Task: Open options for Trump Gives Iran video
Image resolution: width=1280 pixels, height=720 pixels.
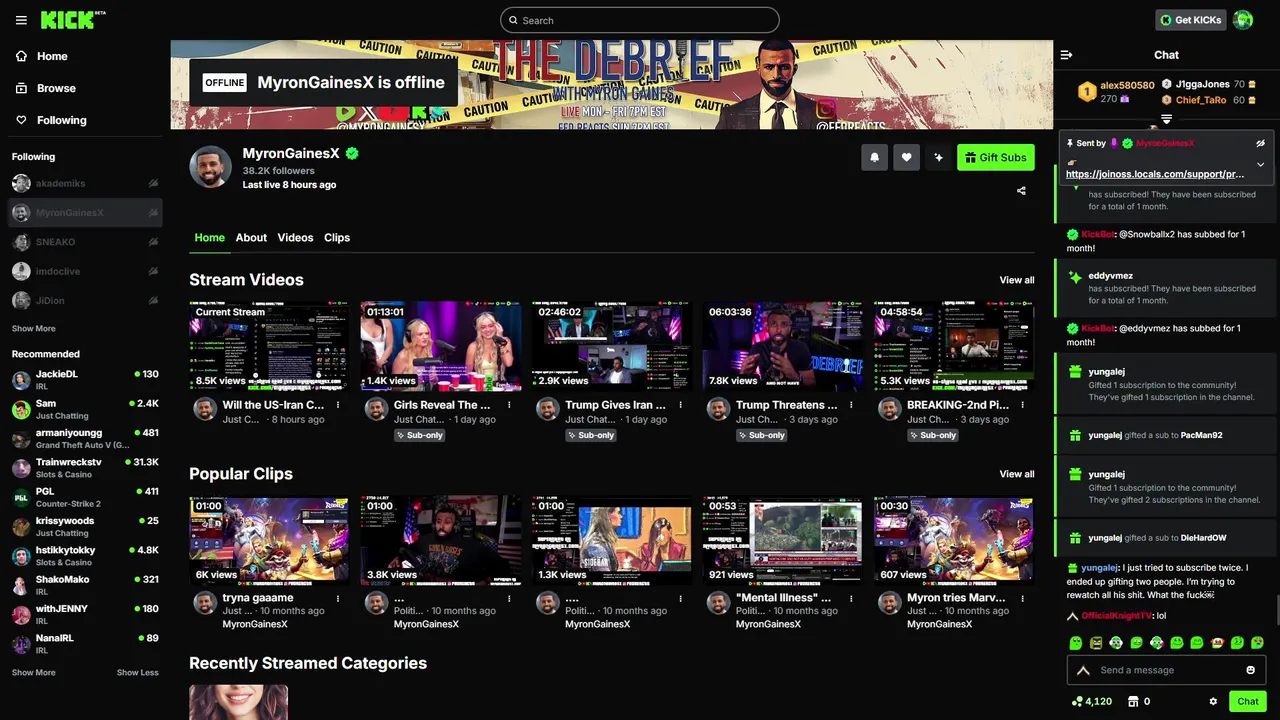Action: (x=680, y=405)
